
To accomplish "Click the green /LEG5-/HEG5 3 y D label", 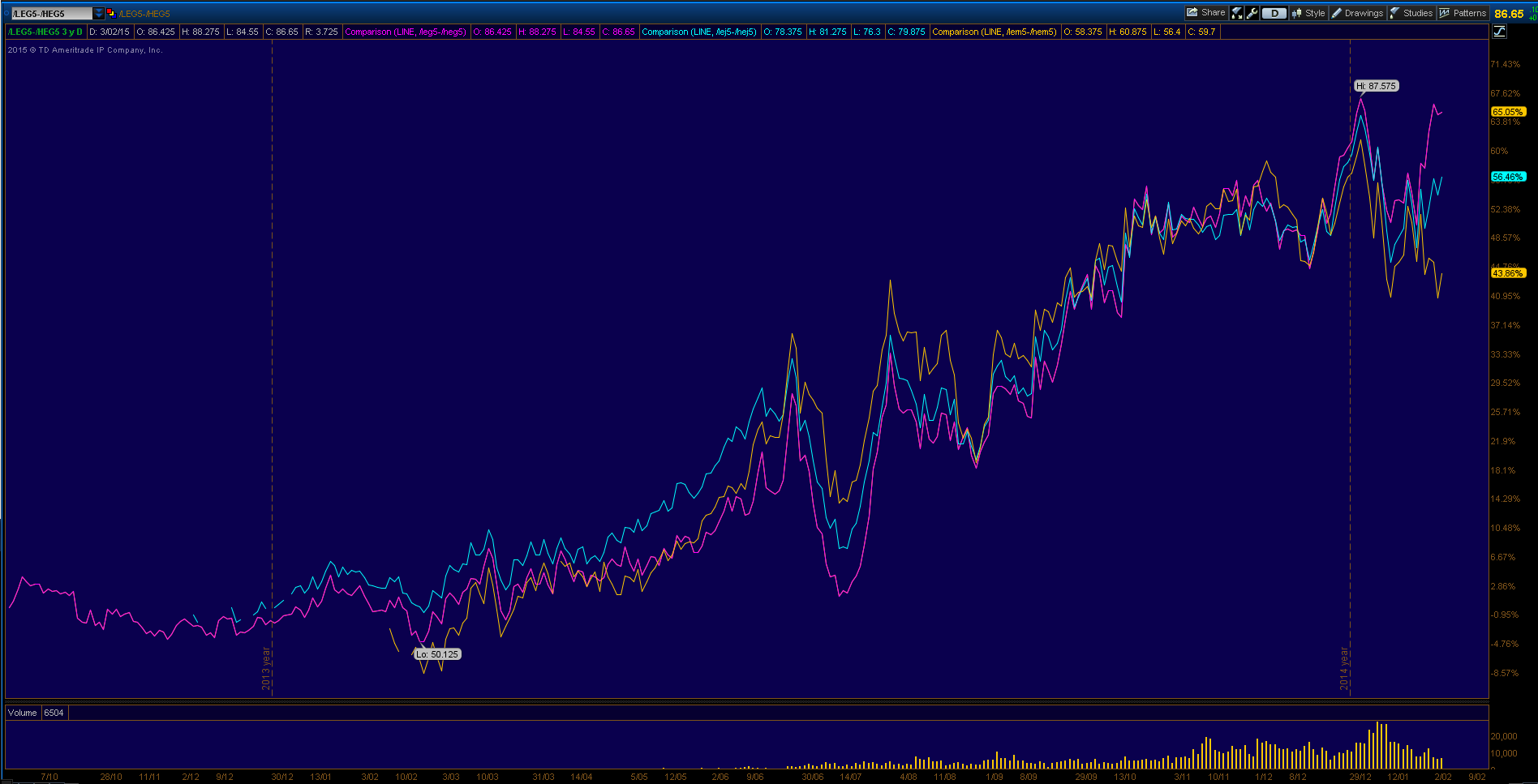I will 45,32.
